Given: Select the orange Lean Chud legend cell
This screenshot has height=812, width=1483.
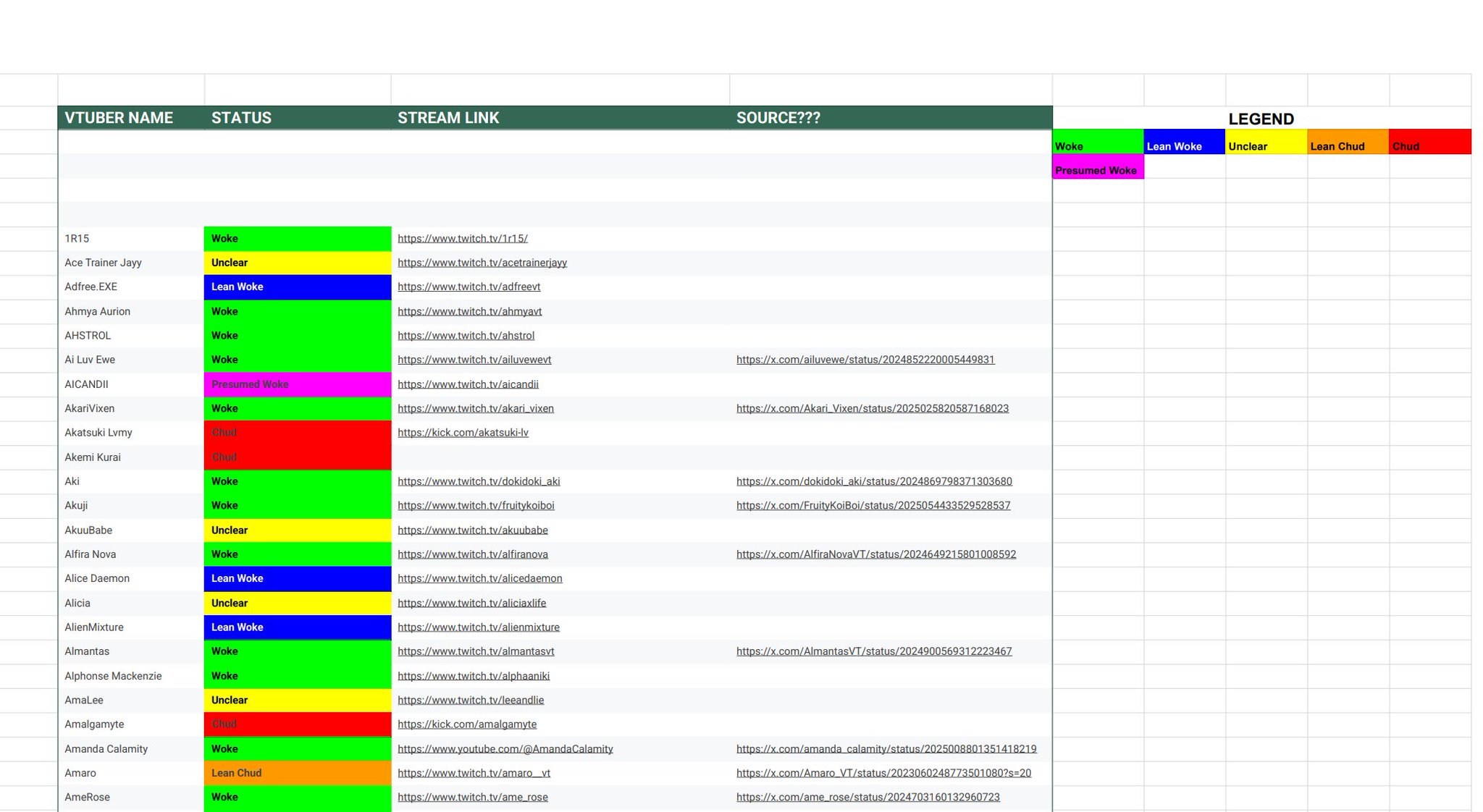Looking at the screenshot, I should 1348,143.
